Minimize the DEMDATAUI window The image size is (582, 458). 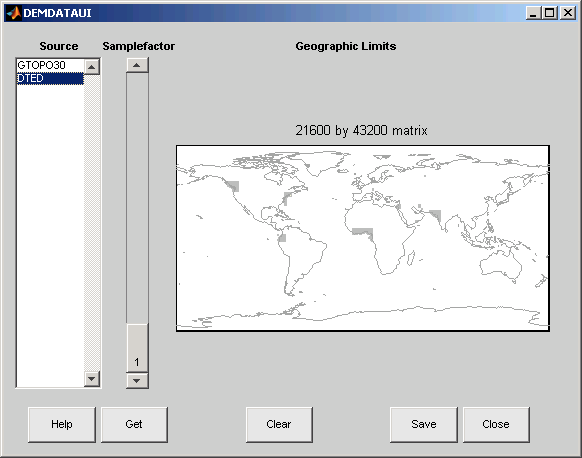click(534, 13)
